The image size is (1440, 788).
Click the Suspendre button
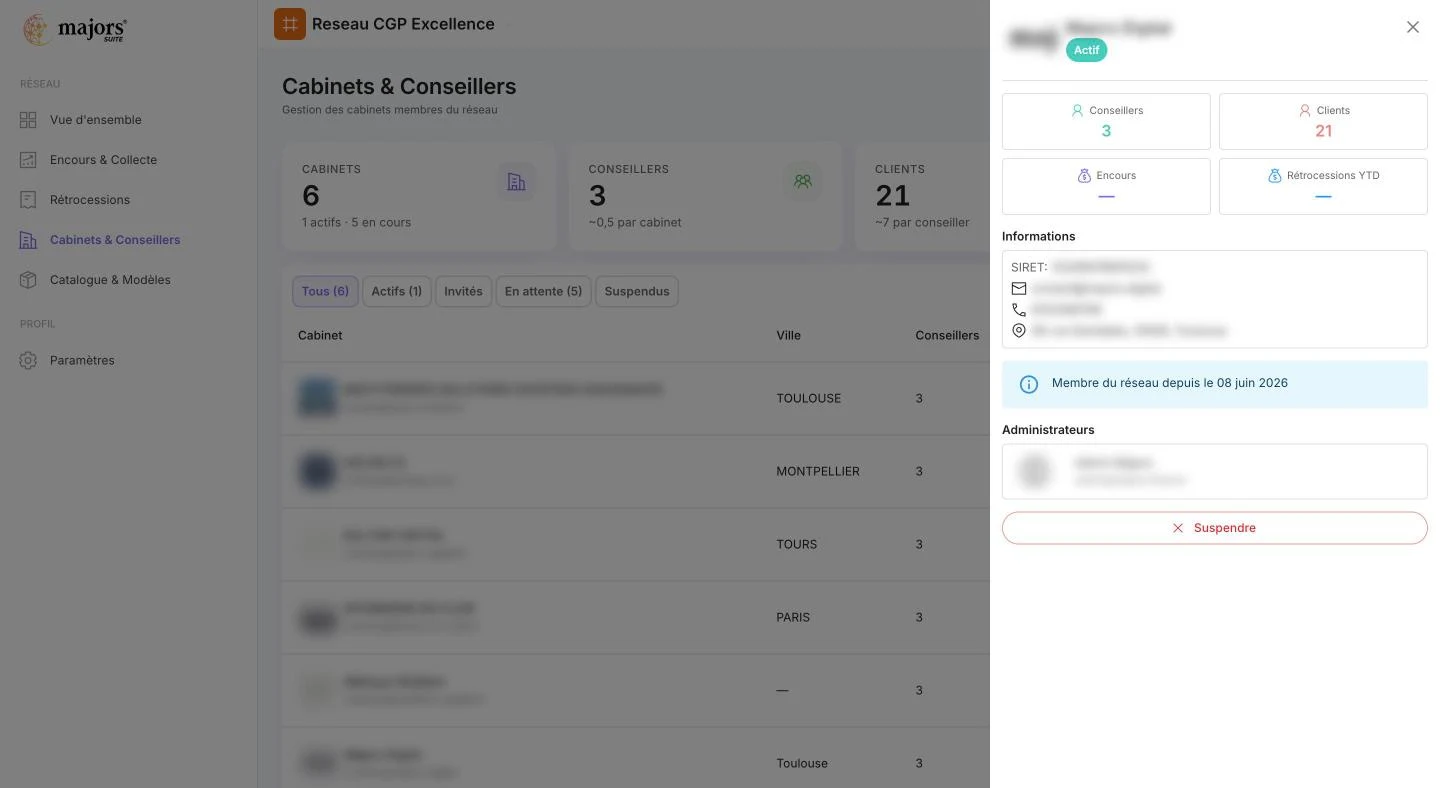click(1214, 528)
